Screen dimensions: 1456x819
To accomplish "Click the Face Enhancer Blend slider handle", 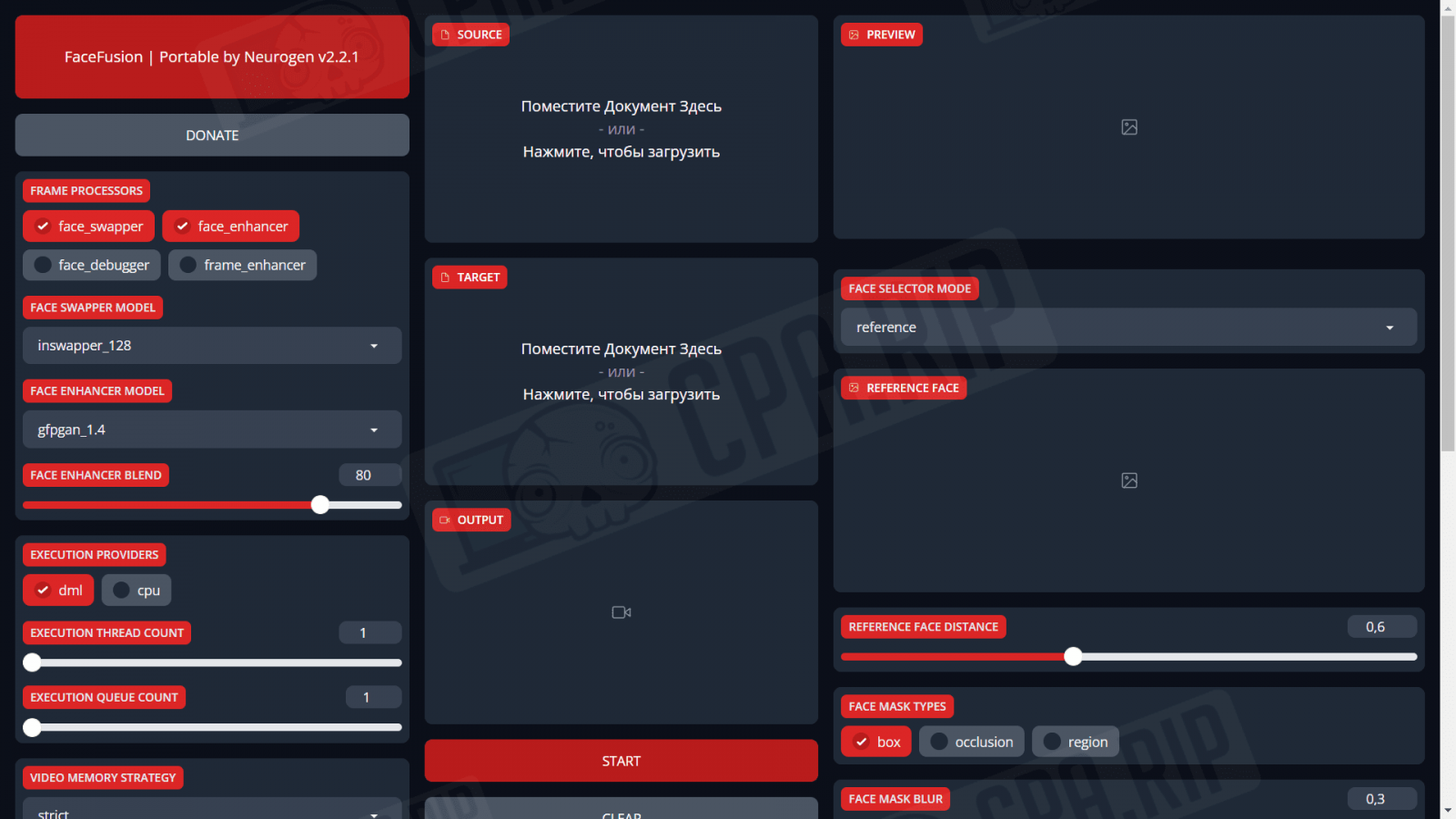I will [x=320, y=505].
